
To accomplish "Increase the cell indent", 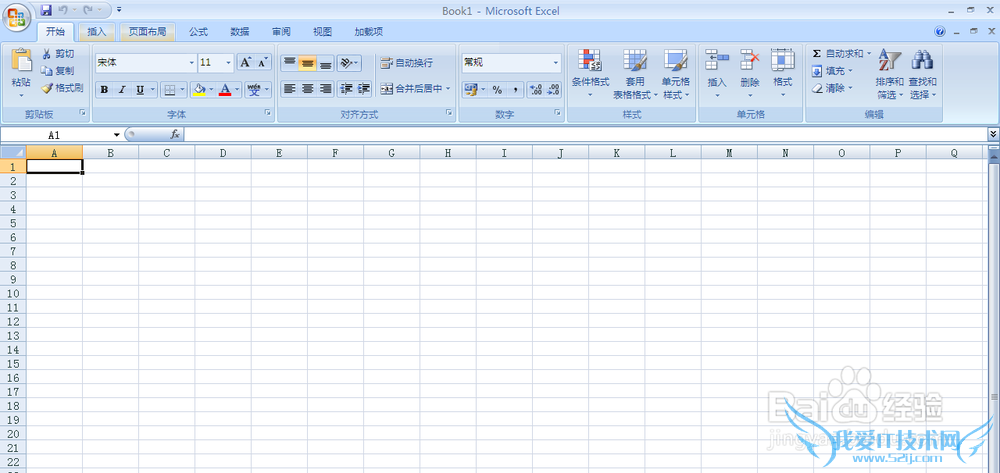I will [364, 89].
